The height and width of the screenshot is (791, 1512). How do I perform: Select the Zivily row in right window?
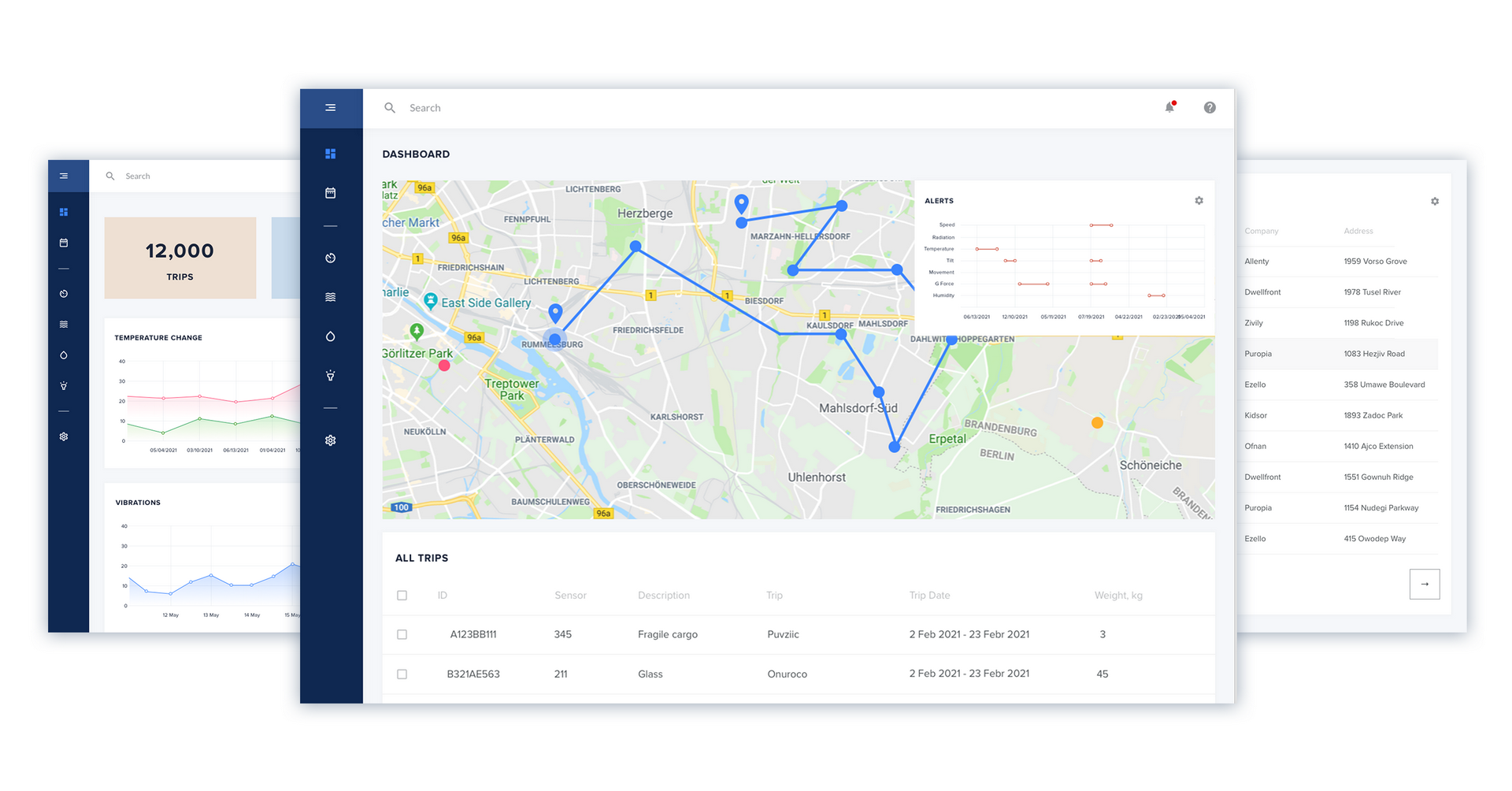1337,323
